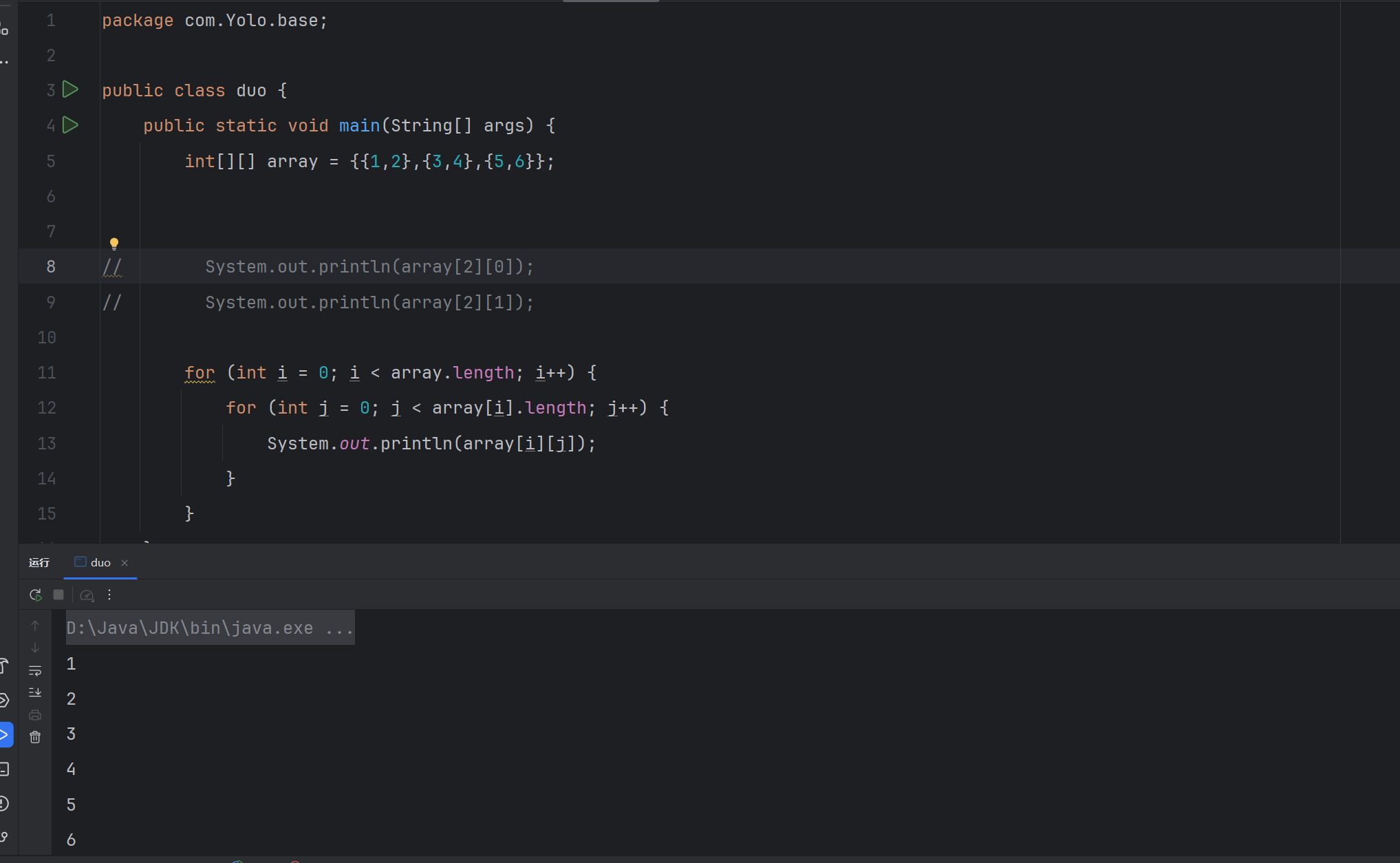Open the Git tool window sidebar icon
Image resolution: width=1400 pixels, height=863 pixels.
[5, 837]
